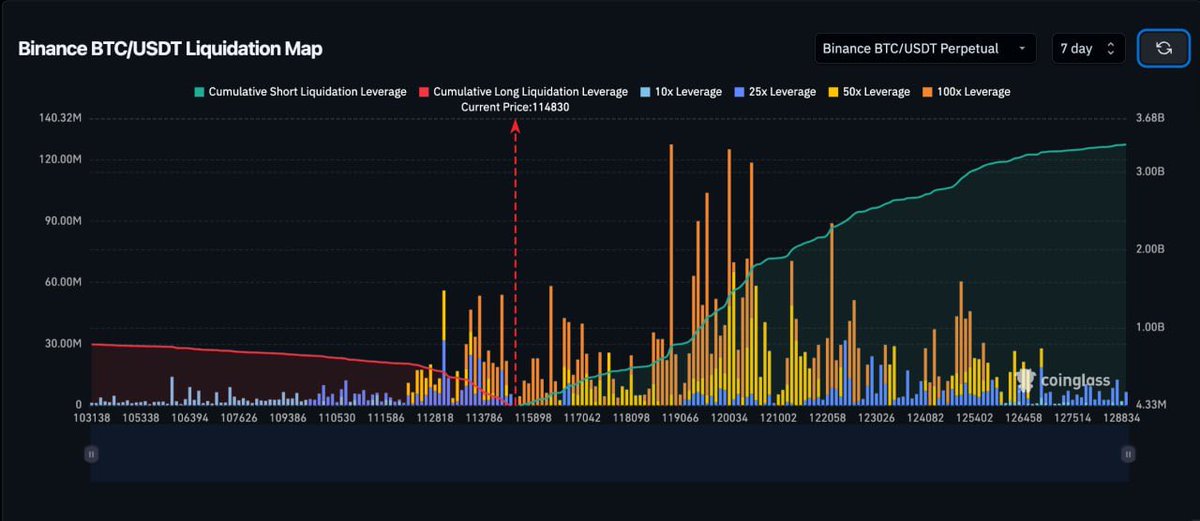The height and width of the screenshot is (521, 1200).
Task: Click the Binance BTC/USDT Liquidation Map title
Action: (170, 49)
